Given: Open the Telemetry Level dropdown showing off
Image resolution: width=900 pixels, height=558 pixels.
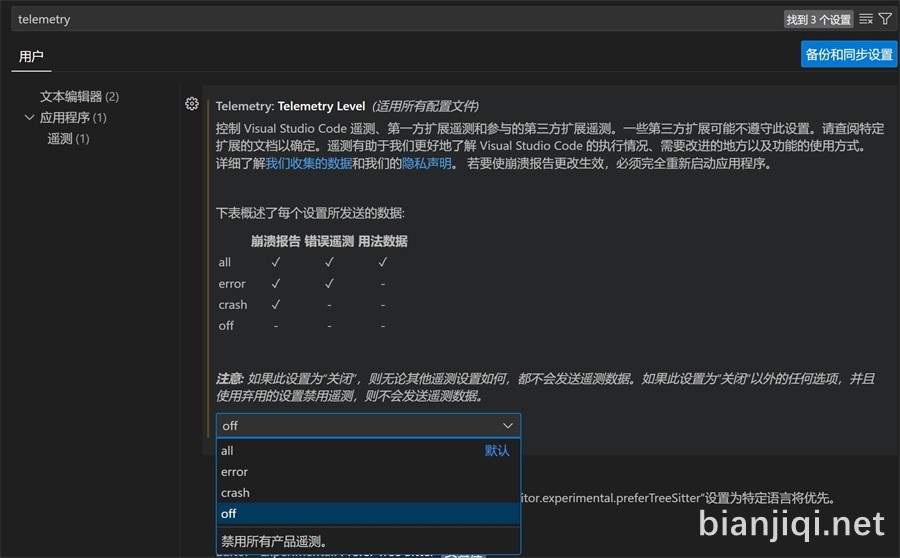Looking at the screenshot, I should tap(368, 425).
